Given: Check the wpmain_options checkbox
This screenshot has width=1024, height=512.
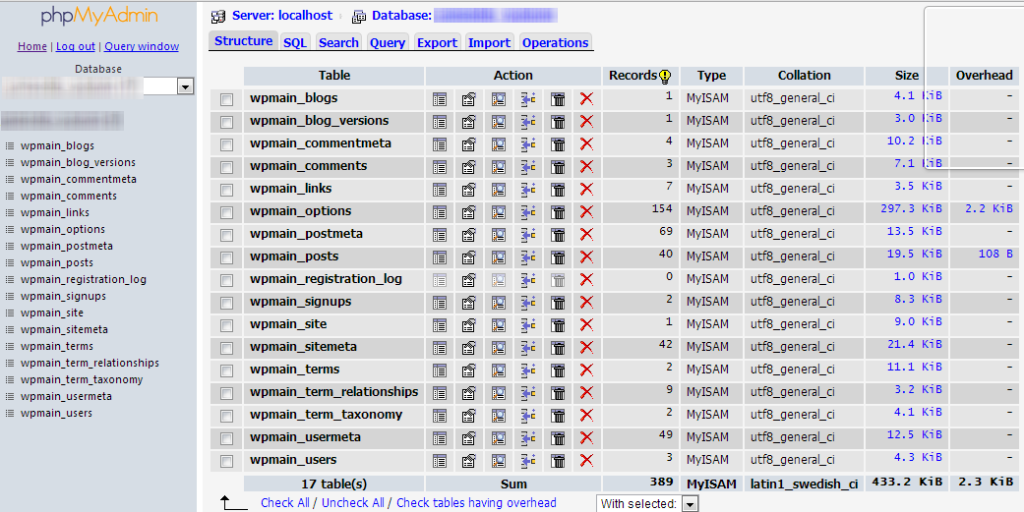Looking at the screenshot, I should tap(227, 213).
